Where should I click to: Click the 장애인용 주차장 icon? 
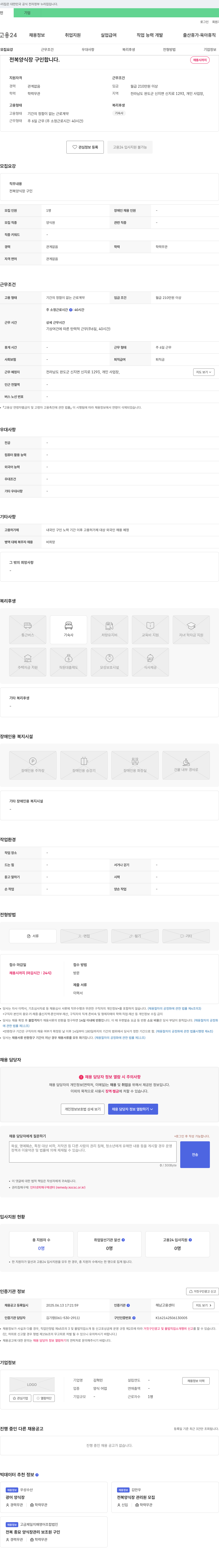coord(33,765)
